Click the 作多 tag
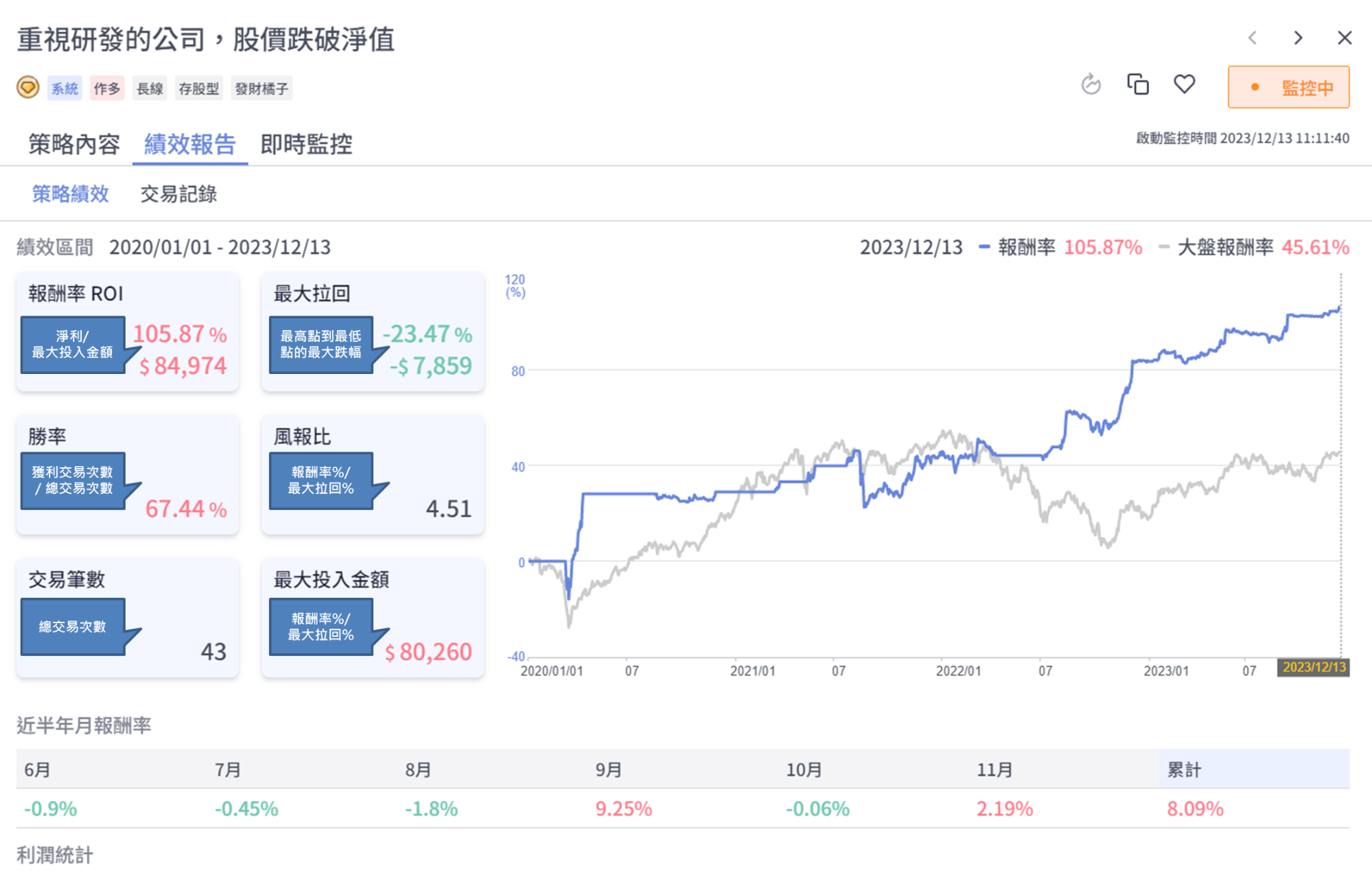 point(106,89)
